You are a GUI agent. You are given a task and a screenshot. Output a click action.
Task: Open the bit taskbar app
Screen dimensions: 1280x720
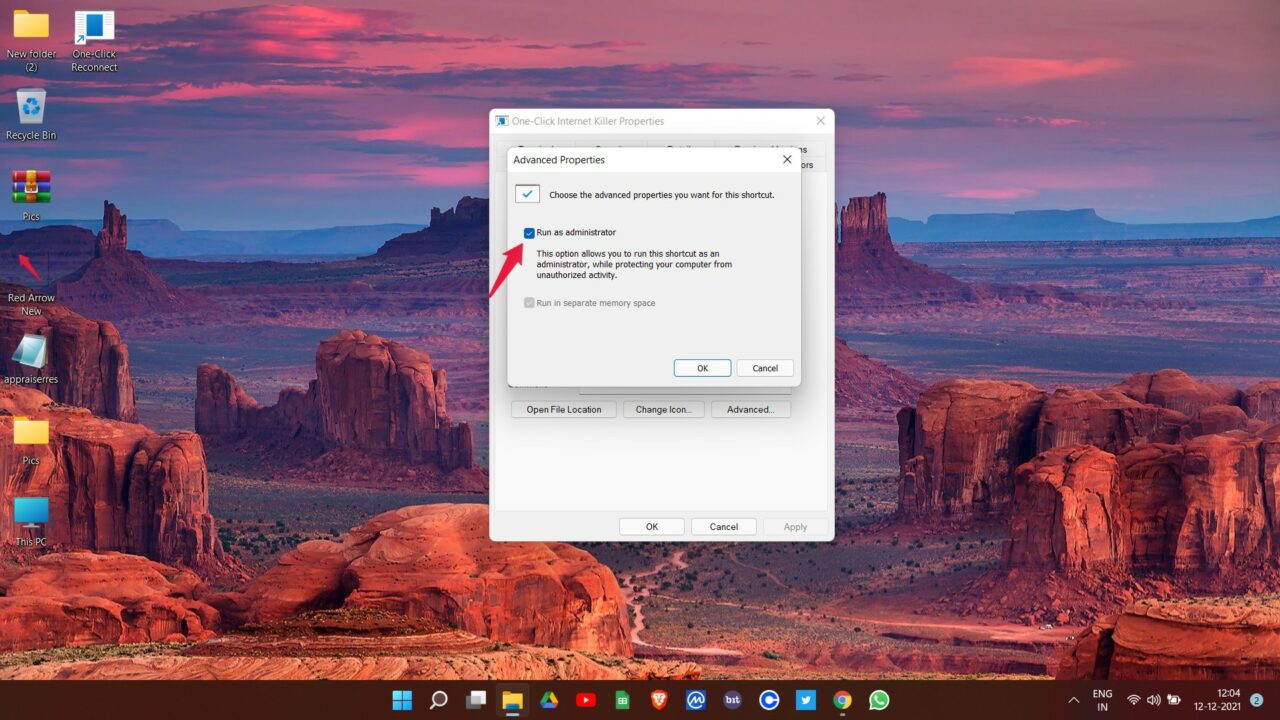(733, 700)
